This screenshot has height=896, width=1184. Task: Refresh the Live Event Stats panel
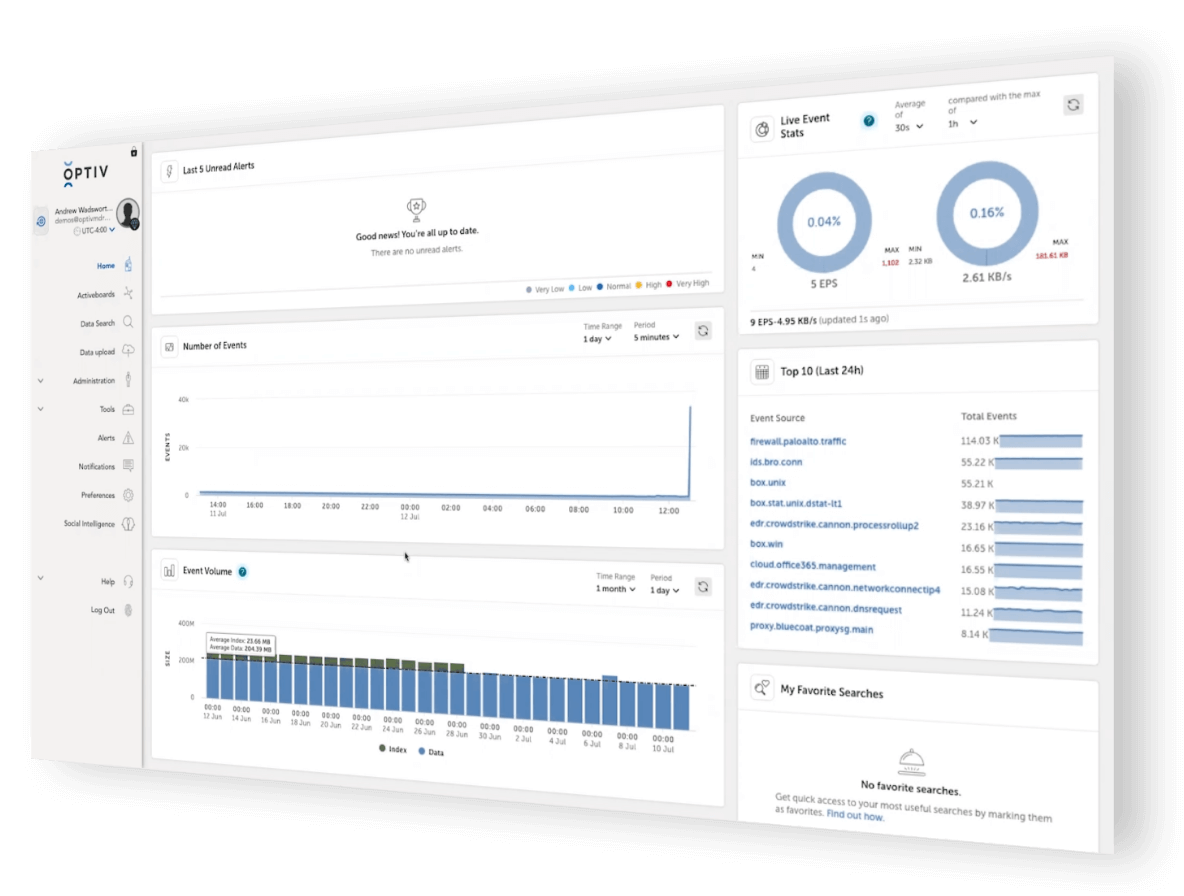pos(1073,104)
